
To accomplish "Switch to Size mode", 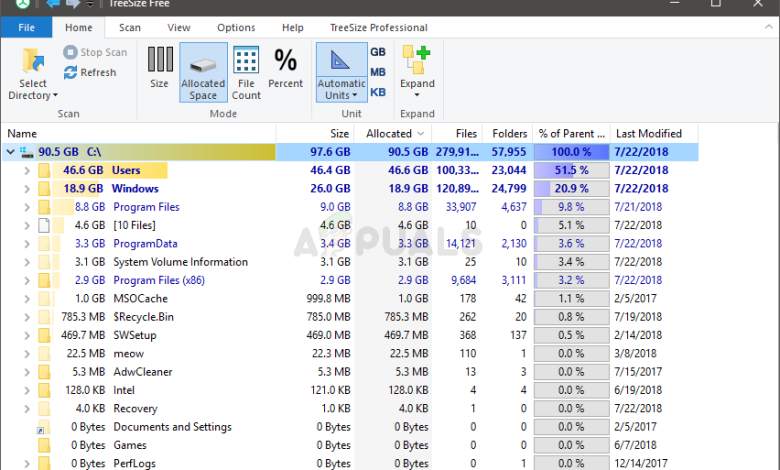I will pos(159,68).
